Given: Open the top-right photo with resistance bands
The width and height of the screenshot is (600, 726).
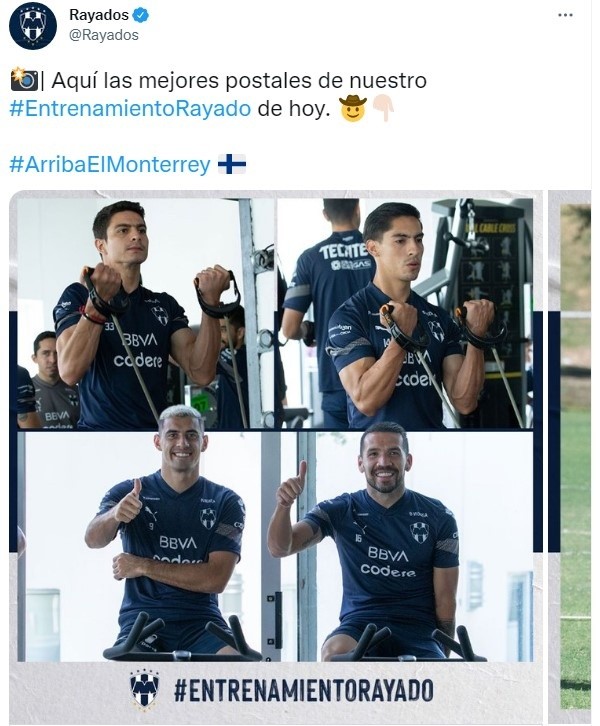Looking at the screenshot, I should pyautogui.click(x=405, y=313).
